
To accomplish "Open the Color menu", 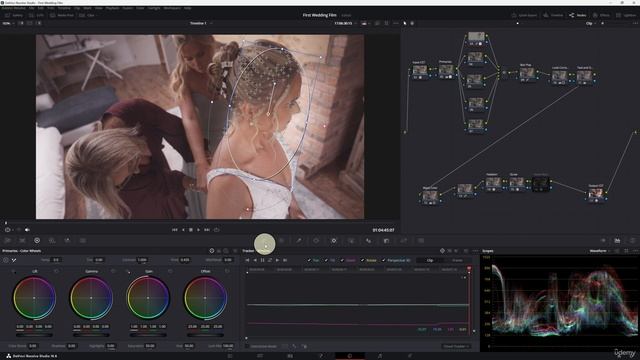I will click(x=140, y=8).
